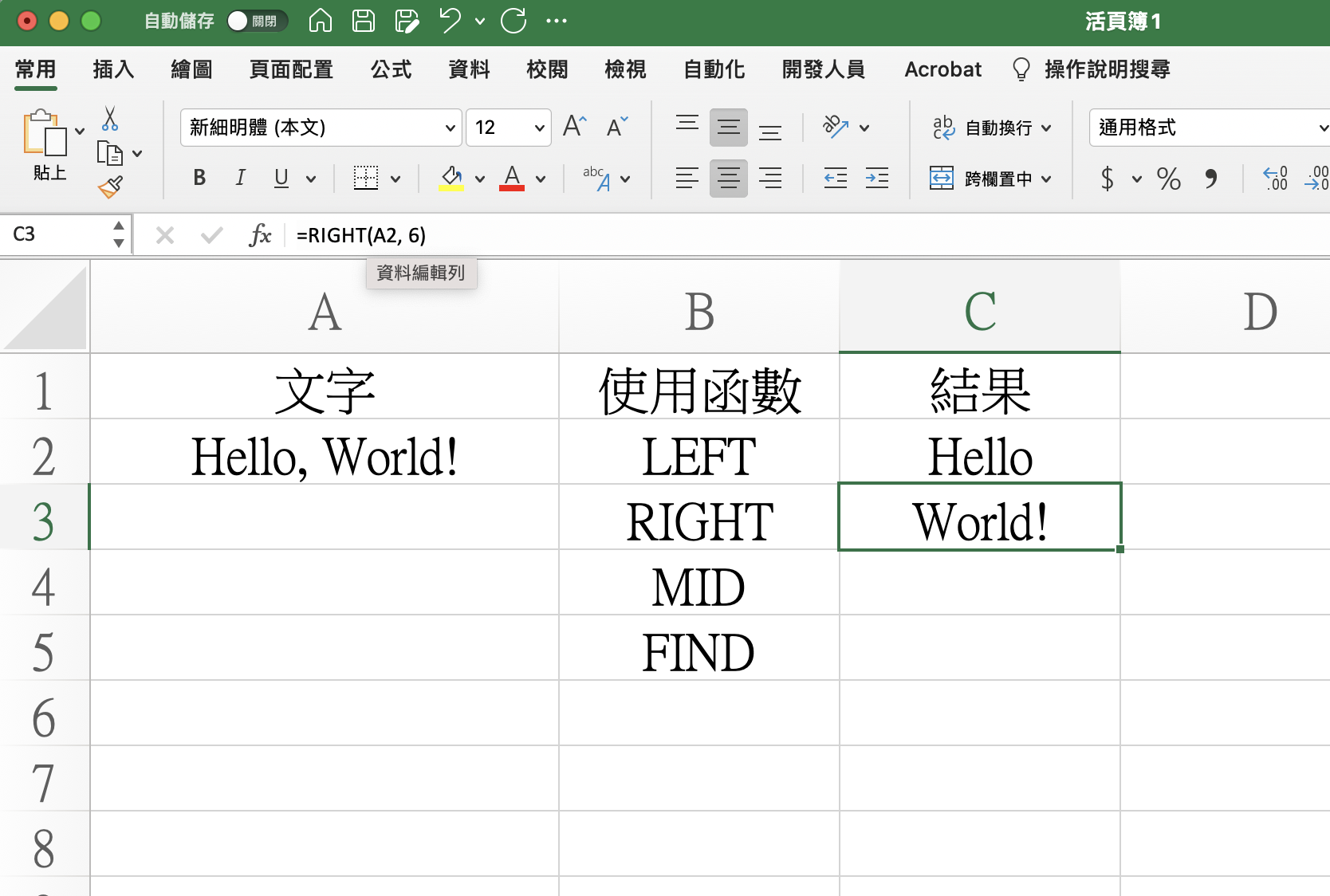1330x896 pixels.
Task: Save the workbook with the floppy disk icon
Action: pos(364,21)
